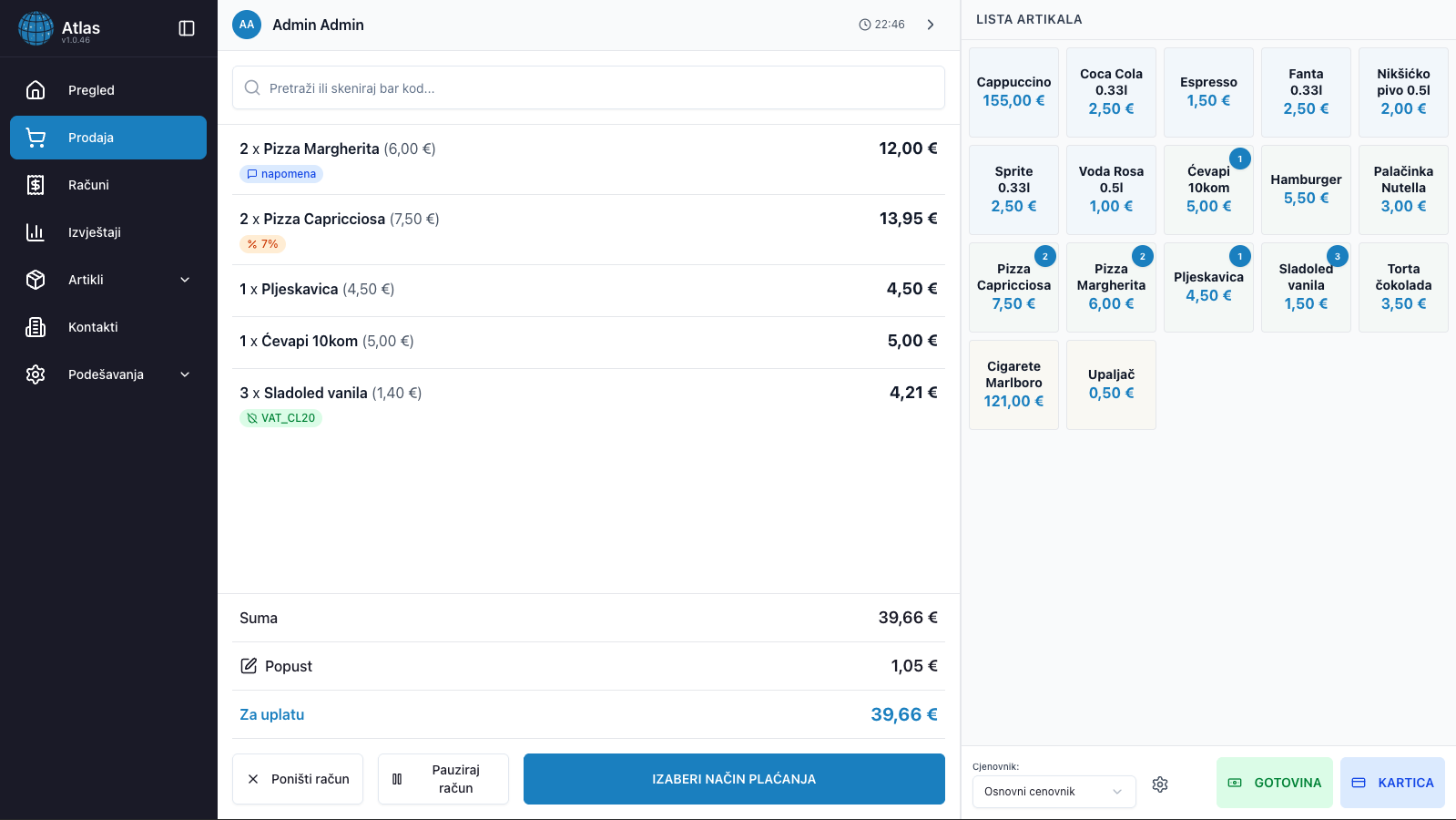Focus the barcode search field

[588, 88]
